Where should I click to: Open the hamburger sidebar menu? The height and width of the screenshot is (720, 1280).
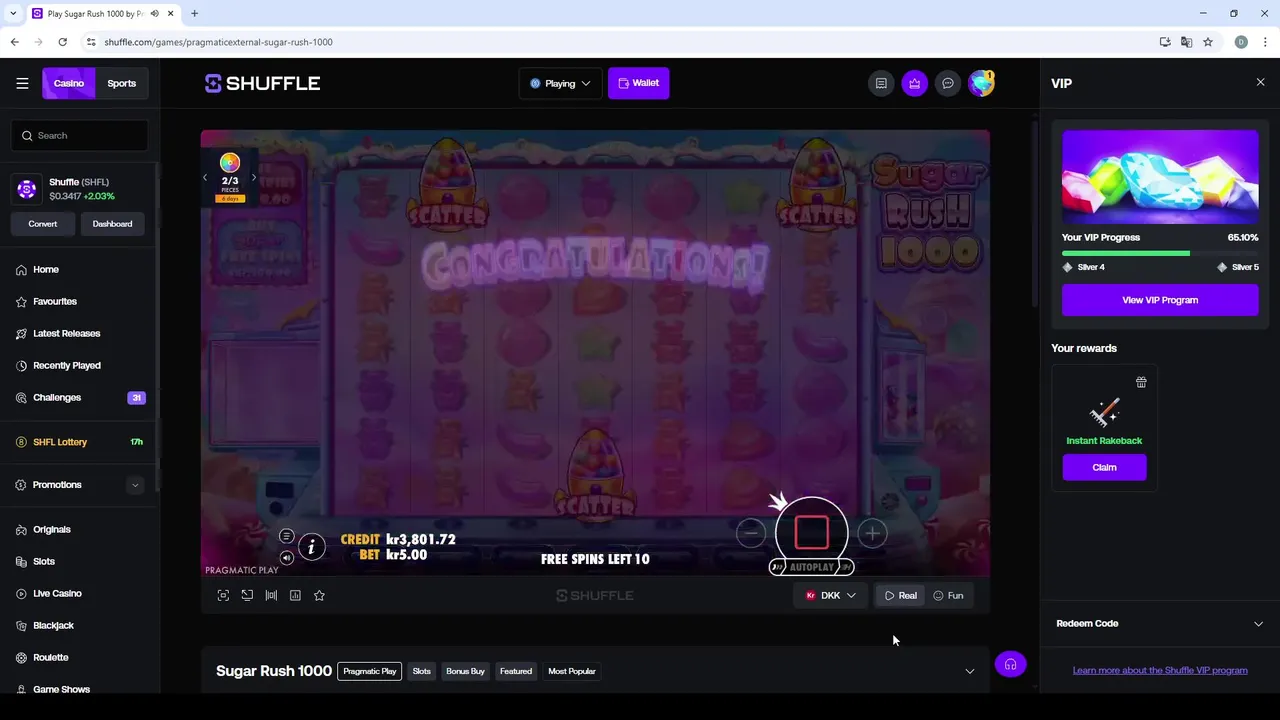22,83
